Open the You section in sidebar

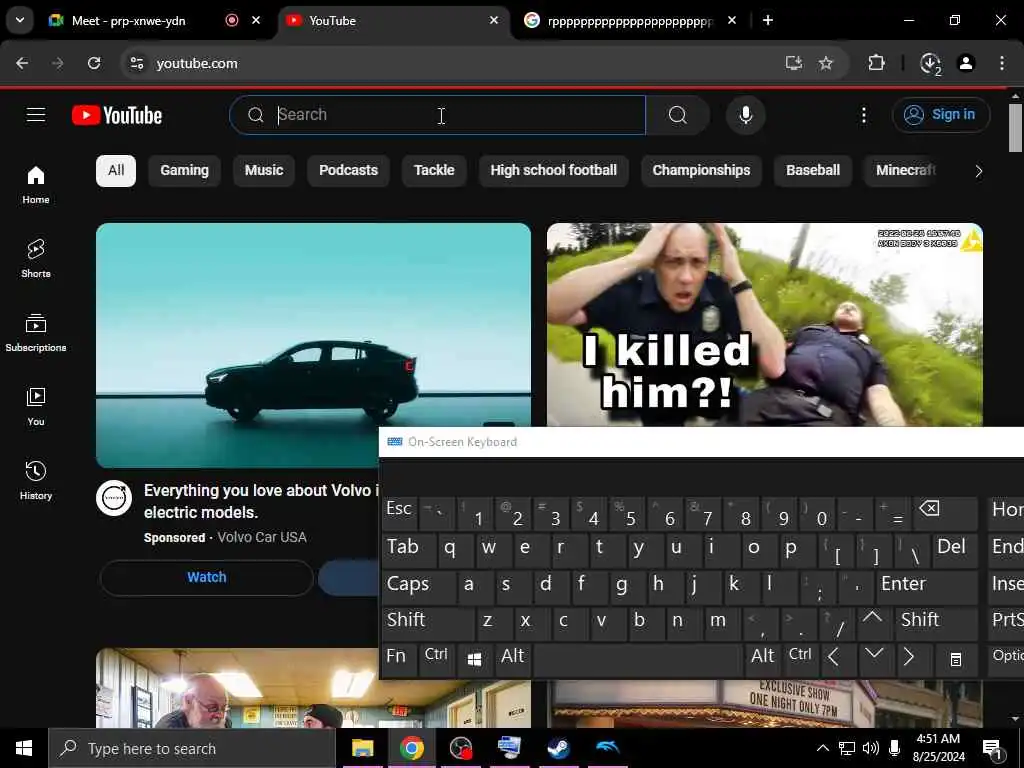[x=36, y=406]
